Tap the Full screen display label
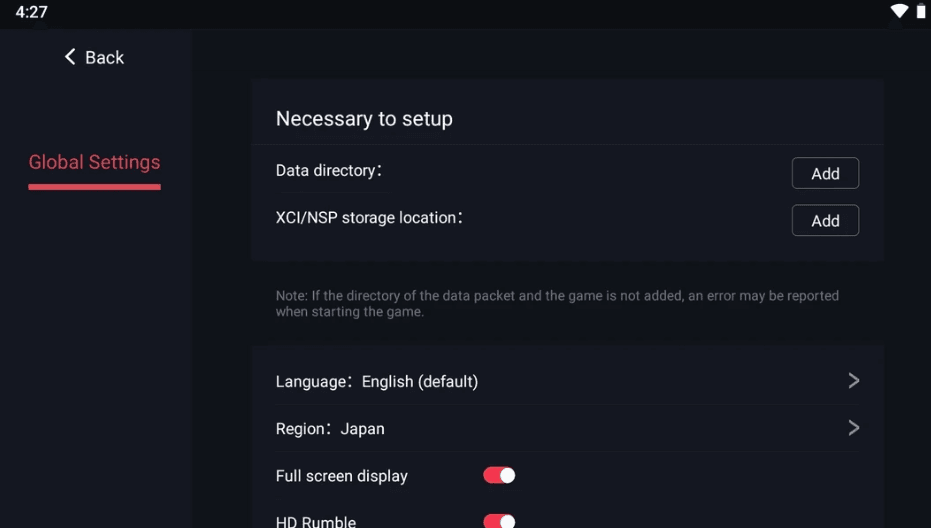This screenshot has width=932, height=529. pyautogui.click(x=341, y=476)
